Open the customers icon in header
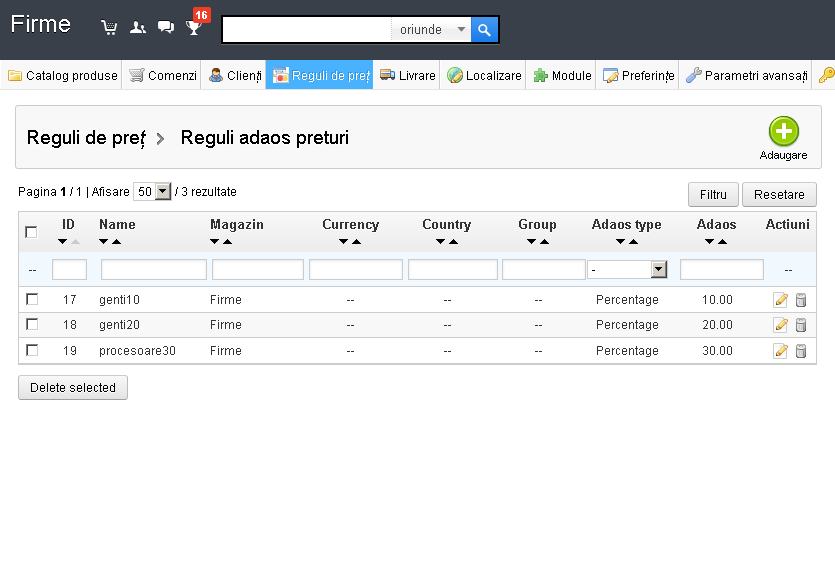 click(138, 28)
